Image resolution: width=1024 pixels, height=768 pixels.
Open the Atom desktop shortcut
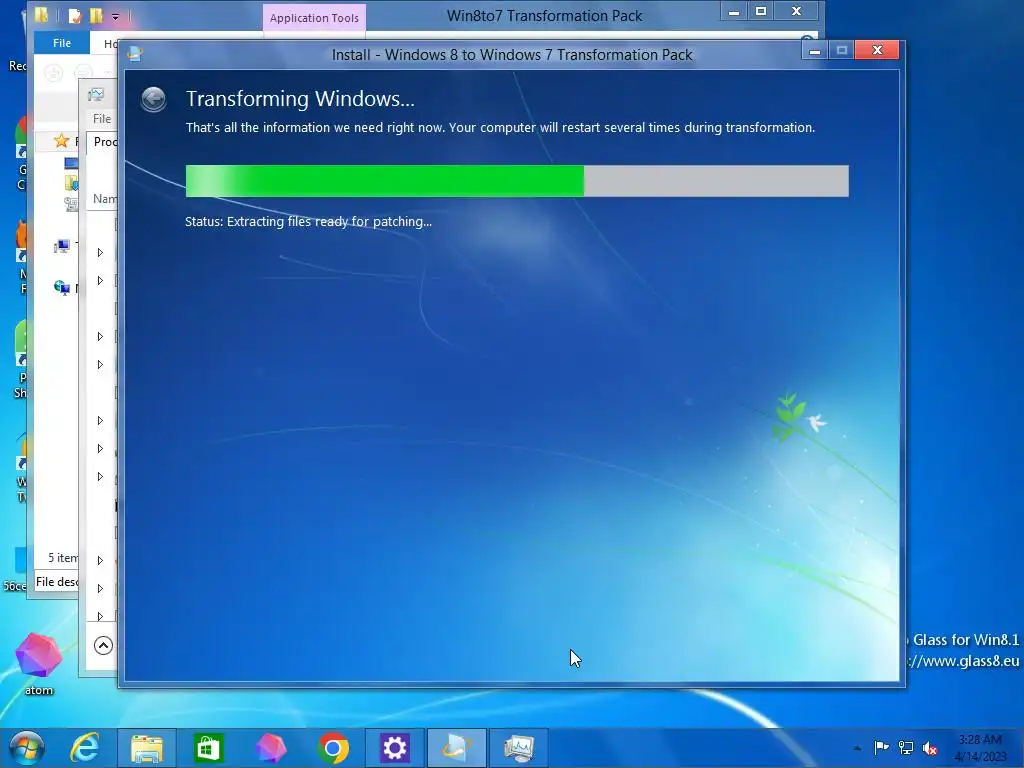pyautogui.click(x=39, y=664)
